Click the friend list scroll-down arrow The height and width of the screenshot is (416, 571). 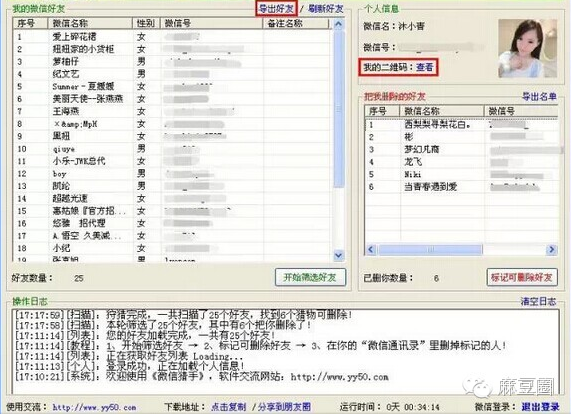(338, 255)
